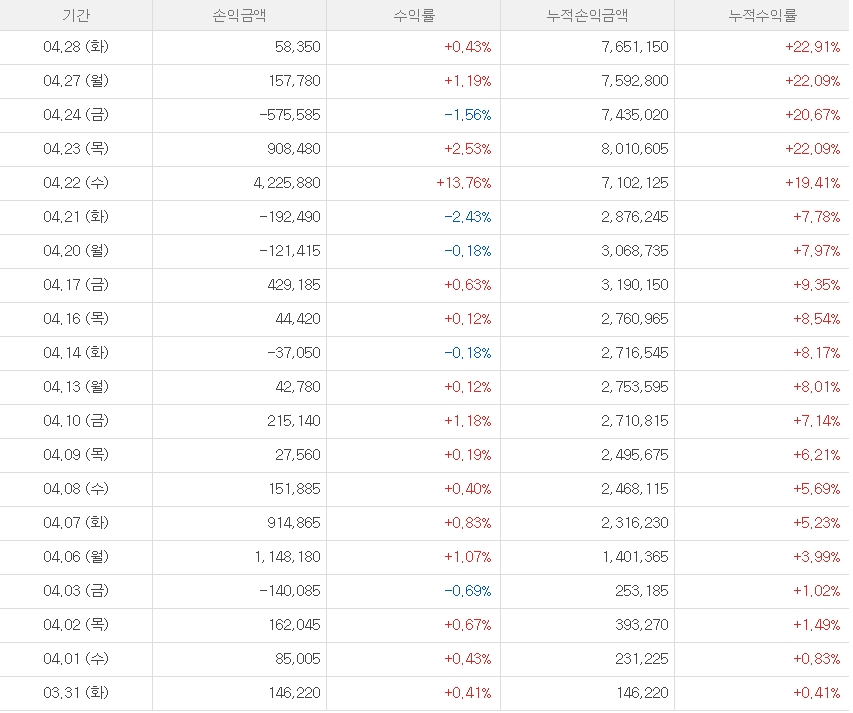853x713 pixels.
Task: Click the 누적수익률 column header
Action: tap(763, 15)
